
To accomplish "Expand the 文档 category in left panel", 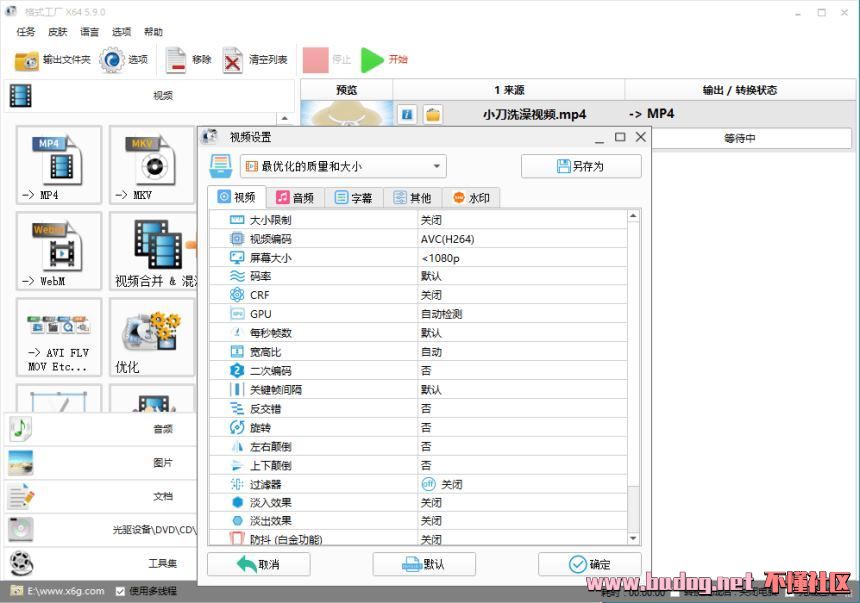I will tap(100, 496).
